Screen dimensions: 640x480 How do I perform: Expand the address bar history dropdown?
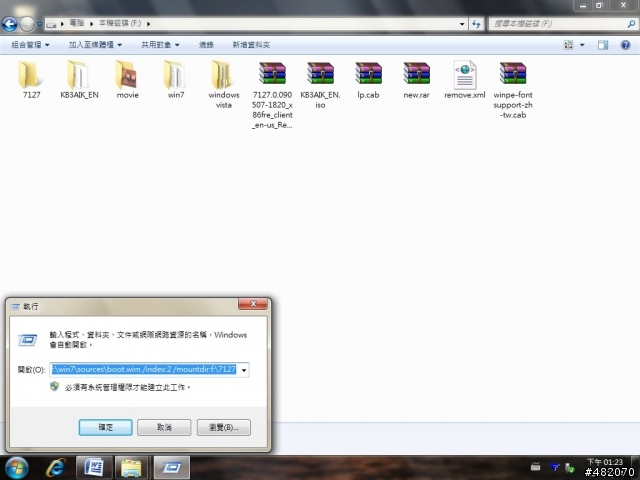point(462,24)
